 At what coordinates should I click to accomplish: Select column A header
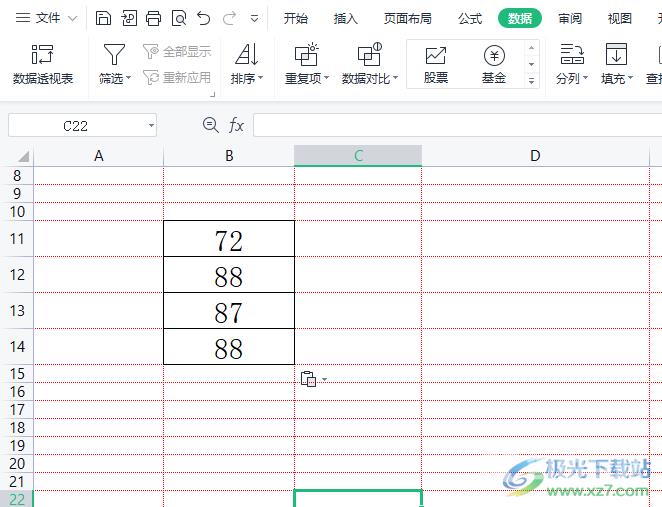click(x=98, y=156)
